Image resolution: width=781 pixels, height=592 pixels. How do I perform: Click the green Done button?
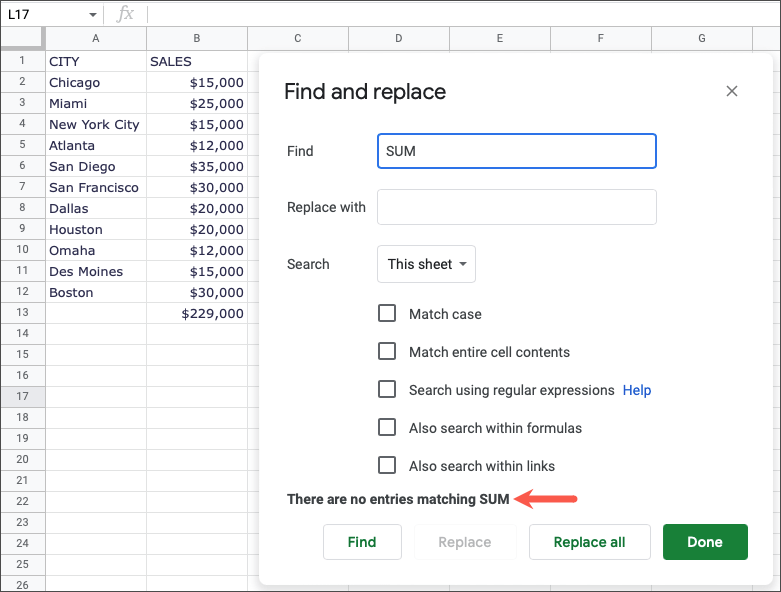point(705,542)
